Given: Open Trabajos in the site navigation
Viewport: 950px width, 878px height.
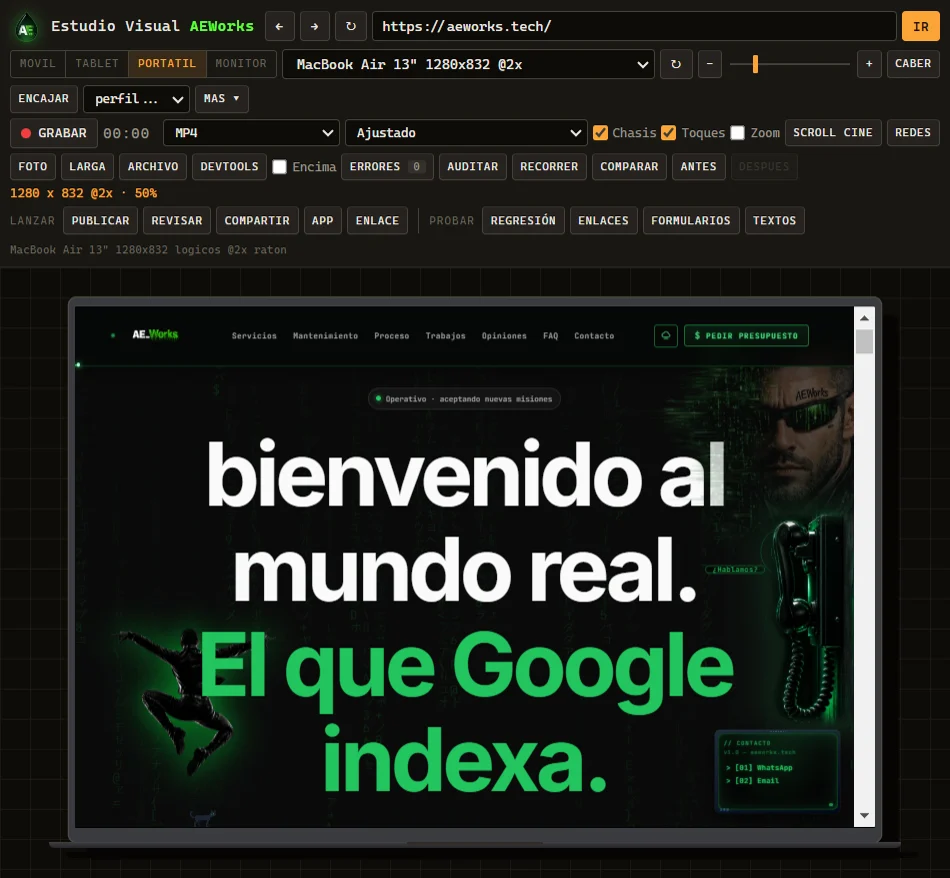Looking at the screenshot, I should pyautogui.click(x=445, y=336).
